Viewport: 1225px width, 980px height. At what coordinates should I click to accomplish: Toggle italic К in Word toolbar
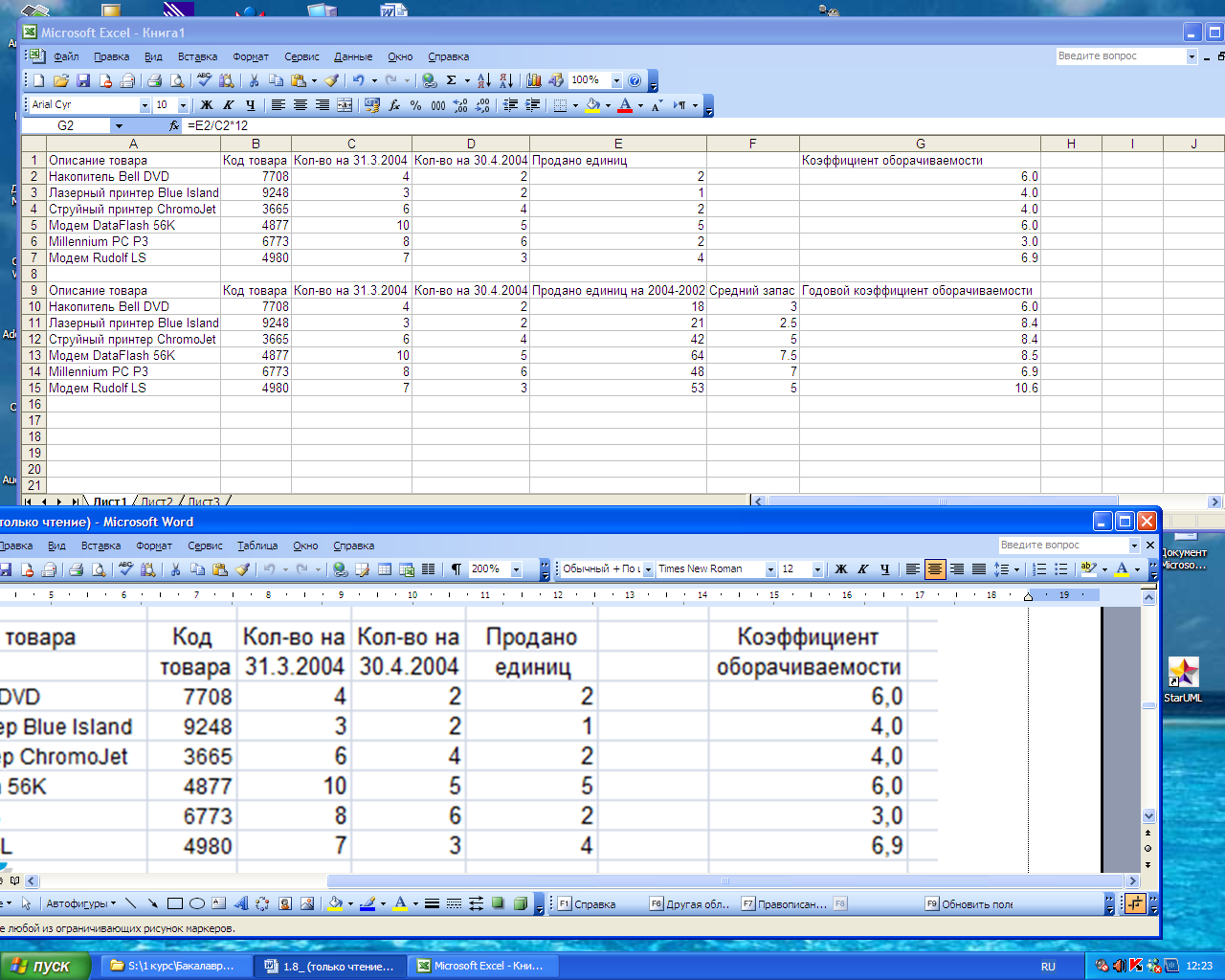click(x=863, y=569)
